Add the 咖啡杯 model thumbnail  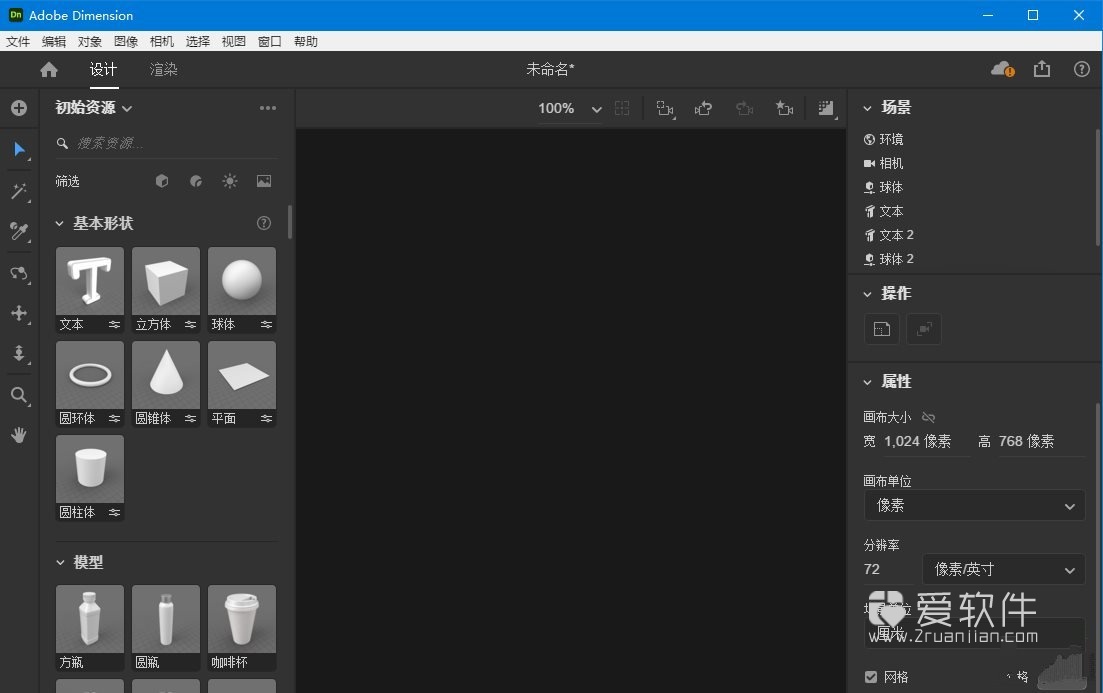(242, 619)
